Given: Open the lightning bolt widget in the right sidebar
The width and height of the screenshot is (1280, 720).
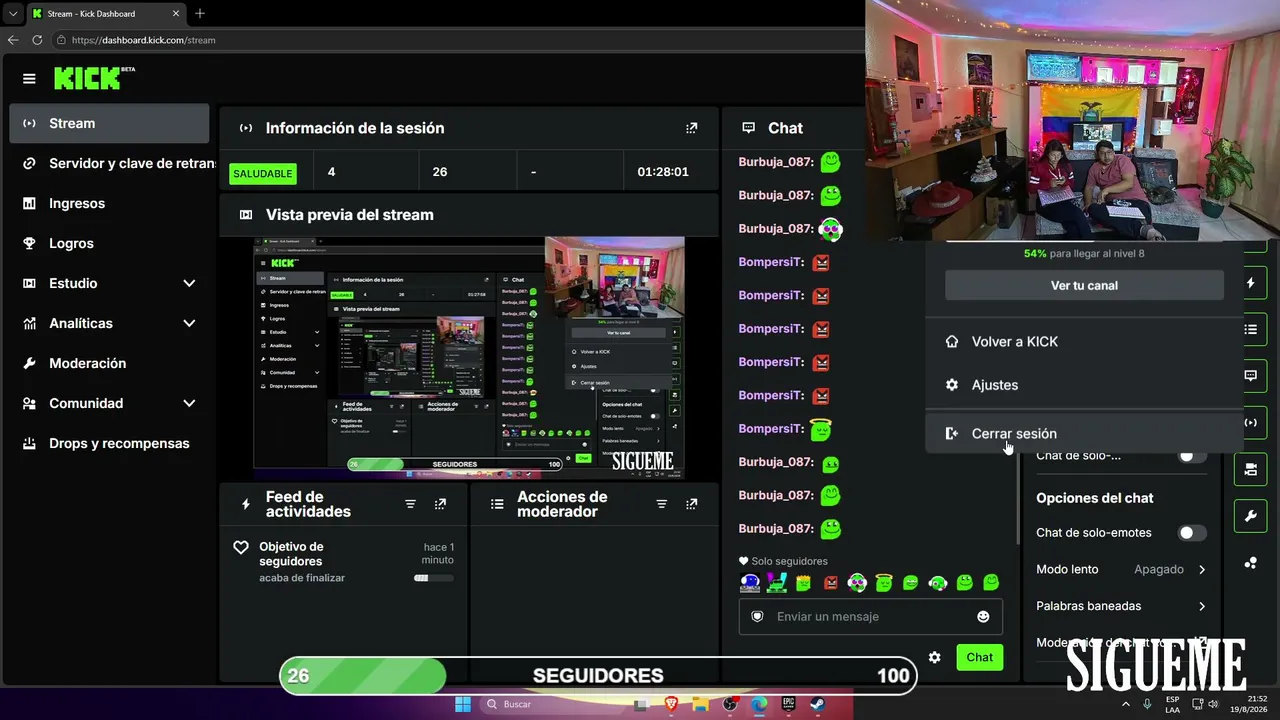Looking at the screenshot, I should [1250, 283].
